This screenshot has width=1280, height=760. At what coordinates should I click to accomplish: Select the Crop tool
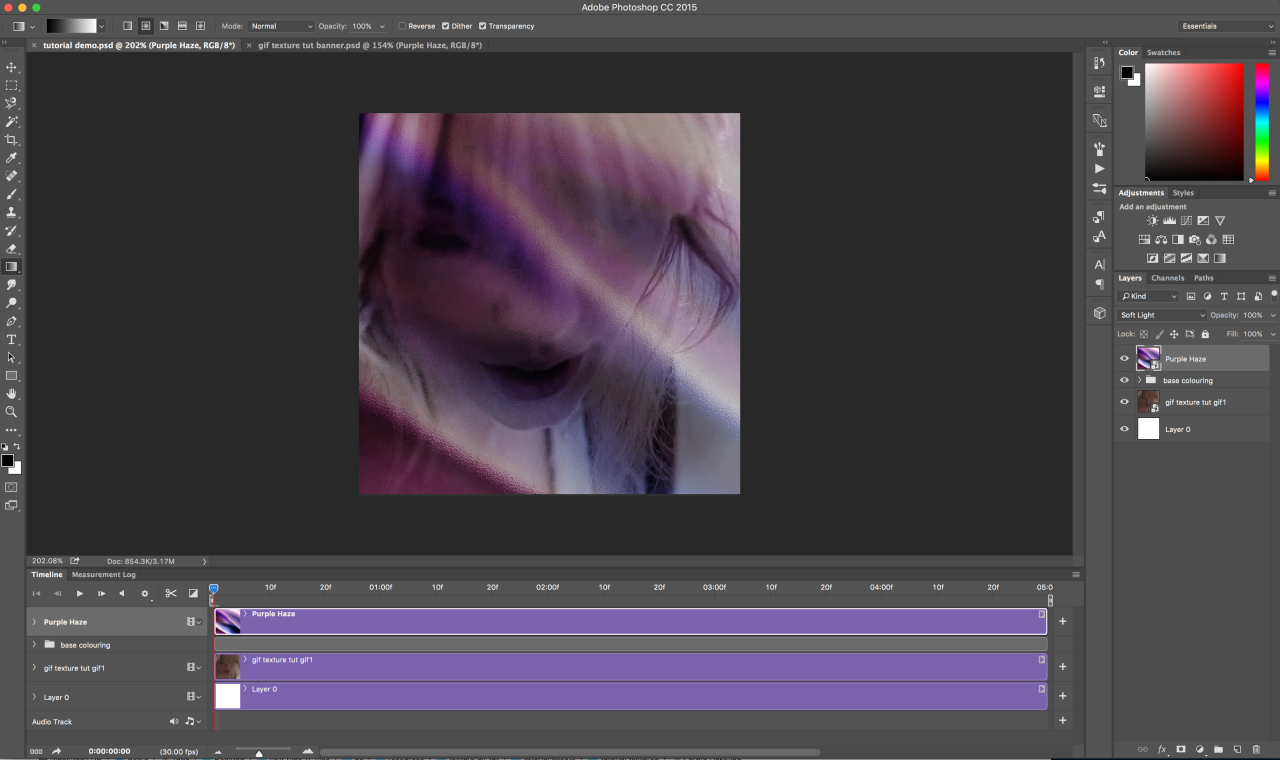tap(12, 140)
